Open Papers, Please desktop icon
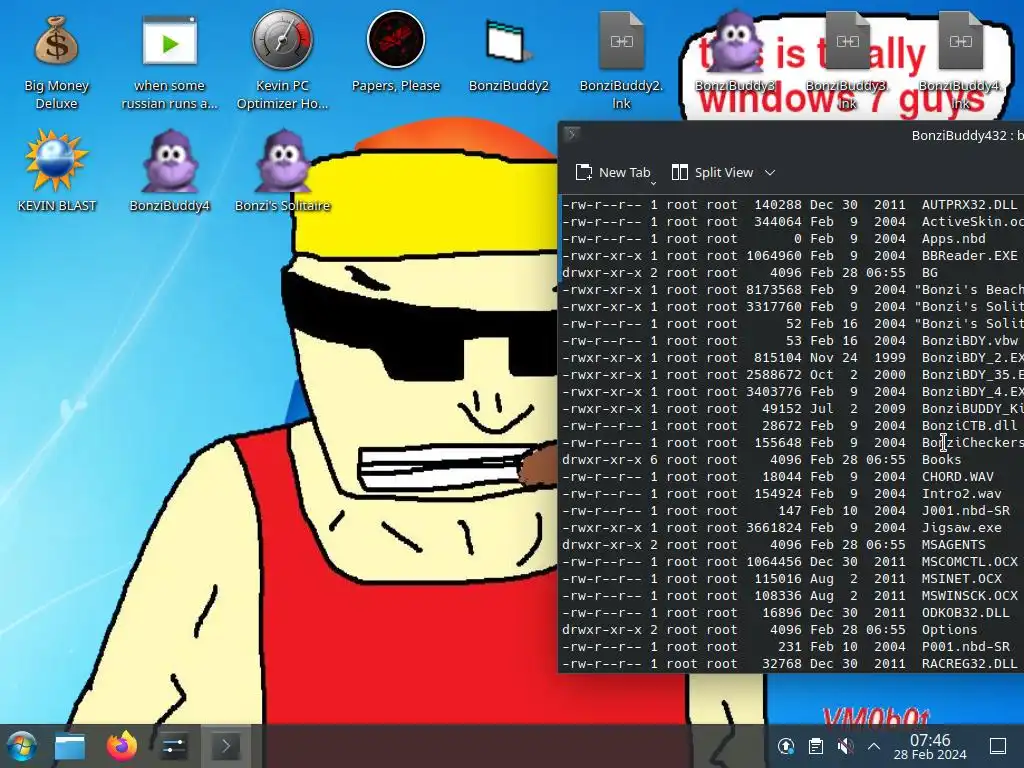The image size is (1024, 768). (x=396, y=52)
